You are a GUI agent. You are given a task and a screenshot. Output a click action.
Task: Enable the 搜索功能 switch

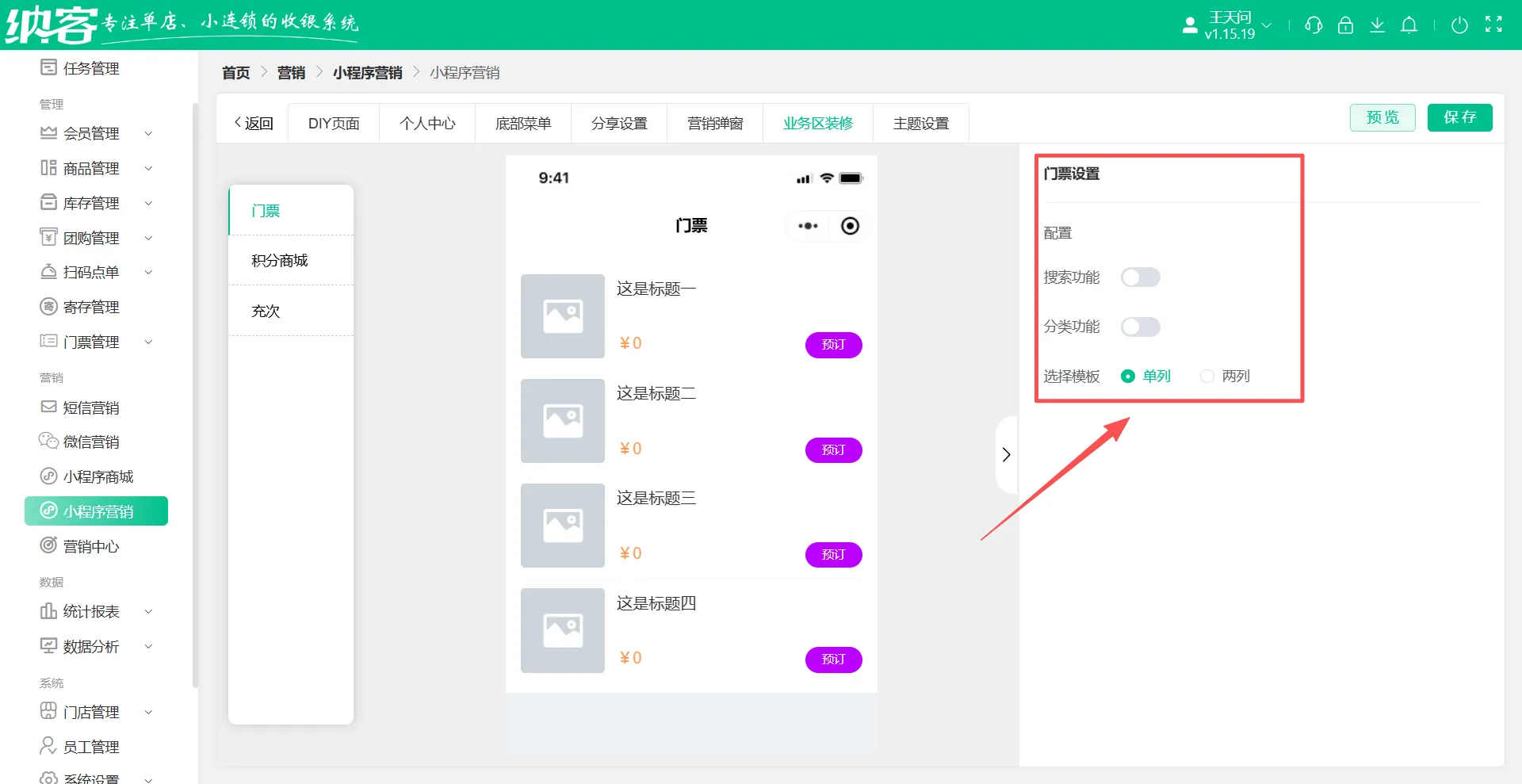tap(1141, 277)
